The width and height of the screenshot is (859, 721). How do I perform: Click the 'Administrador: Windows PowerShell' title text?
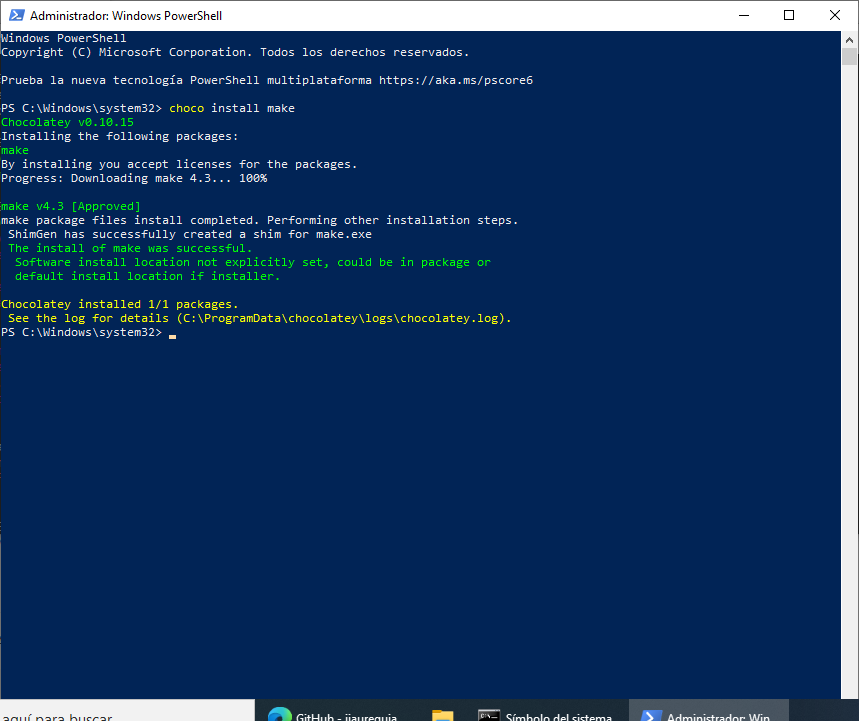(126, 15)
